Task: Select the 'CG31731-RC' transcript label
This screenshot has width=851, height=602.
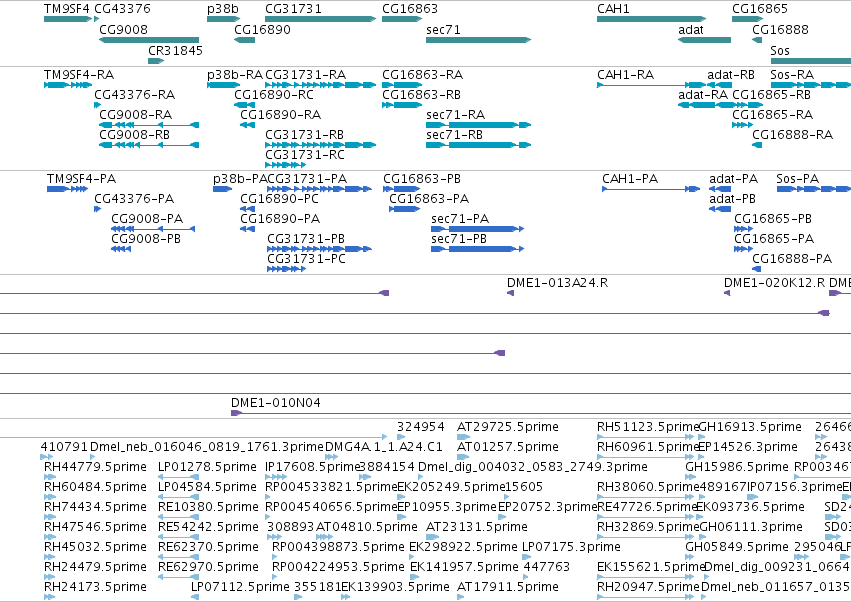Action: click(305, 155)
